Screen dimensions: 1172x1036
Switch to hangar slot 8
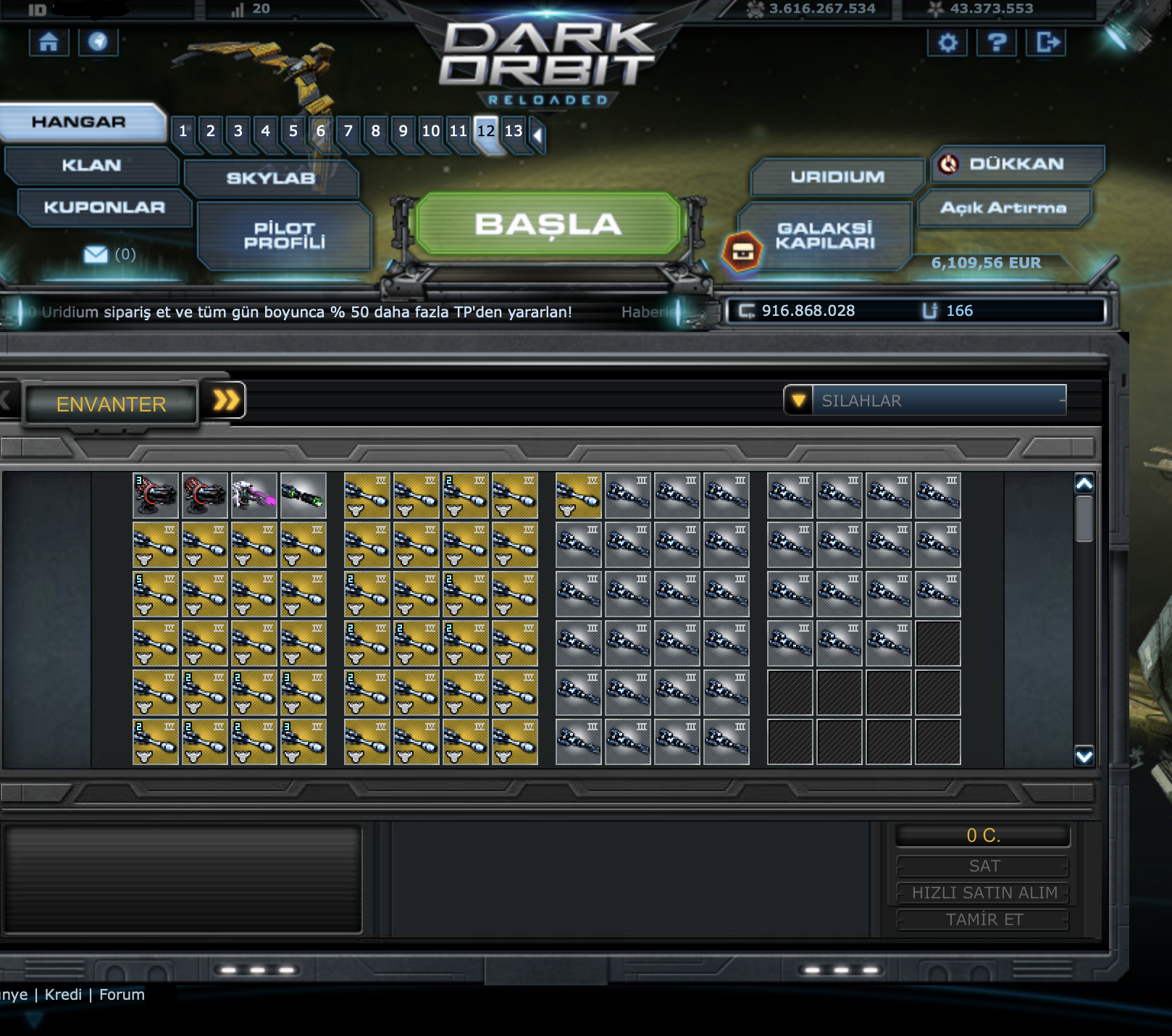pos(376,131)
